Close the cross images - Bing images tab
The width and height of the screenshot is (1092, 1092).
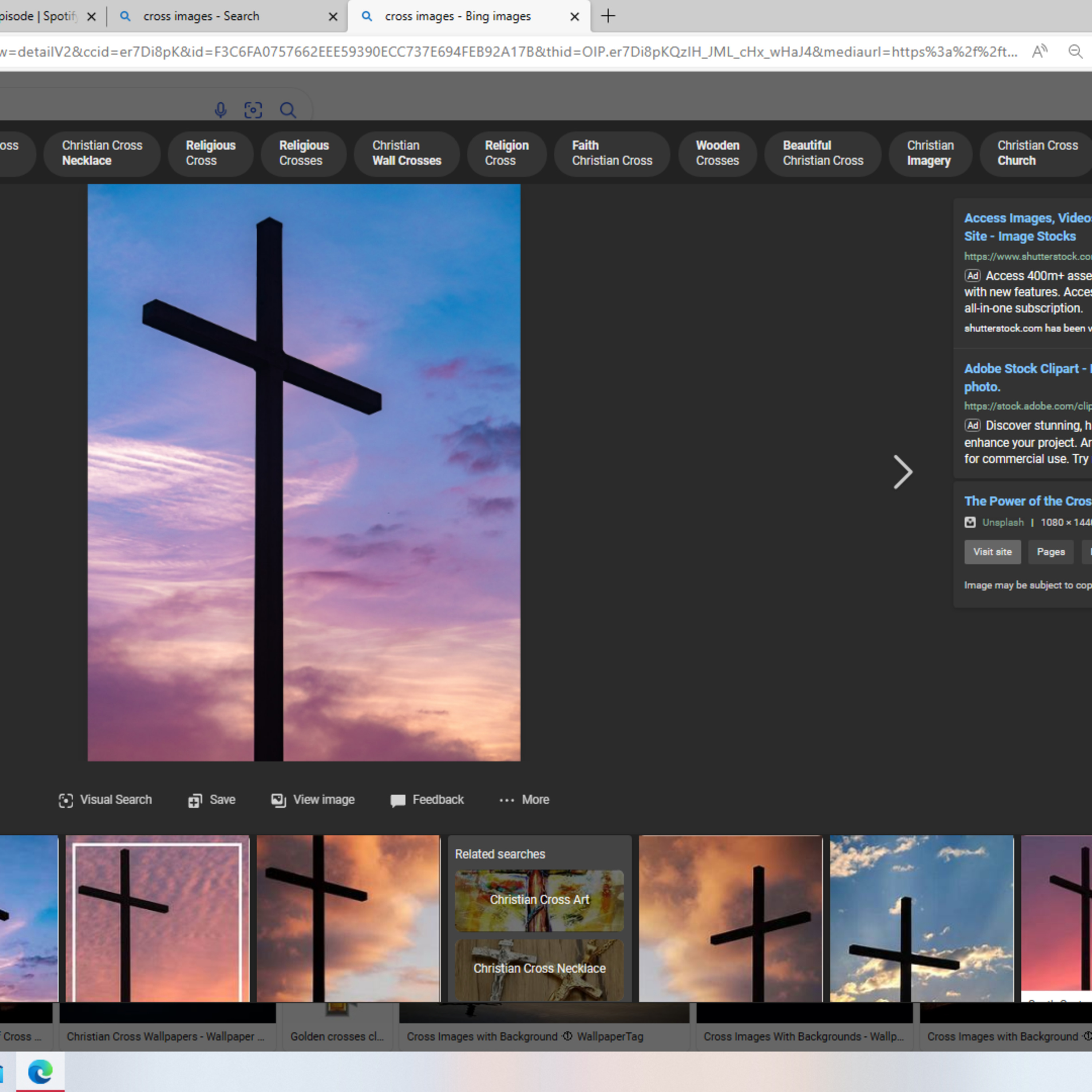(574, 16)
